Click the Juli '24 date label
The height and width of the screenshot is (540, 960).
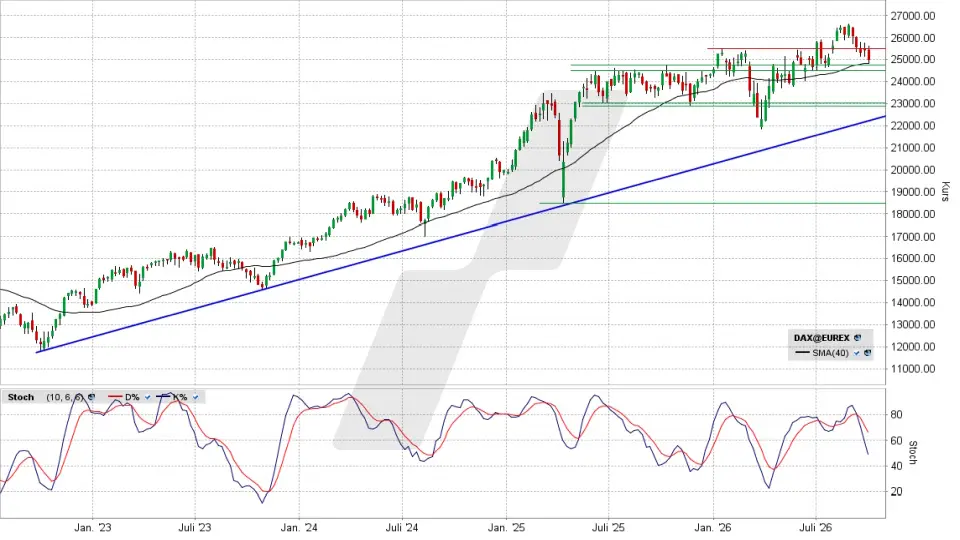pos(402,528)
